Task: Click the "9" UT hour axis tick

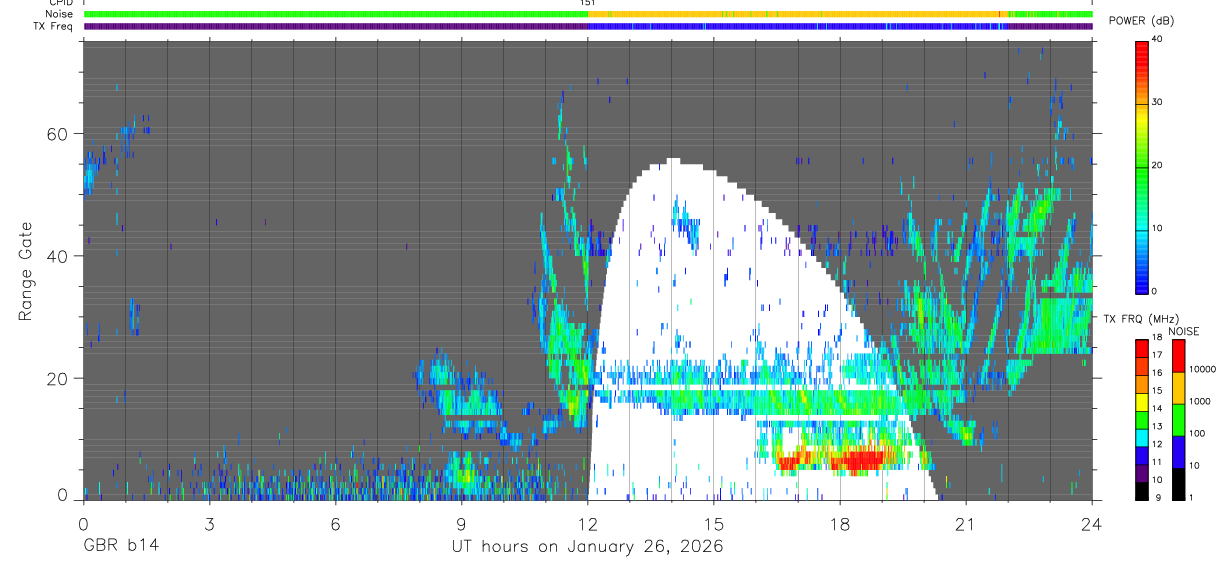Action: (461, 523)
